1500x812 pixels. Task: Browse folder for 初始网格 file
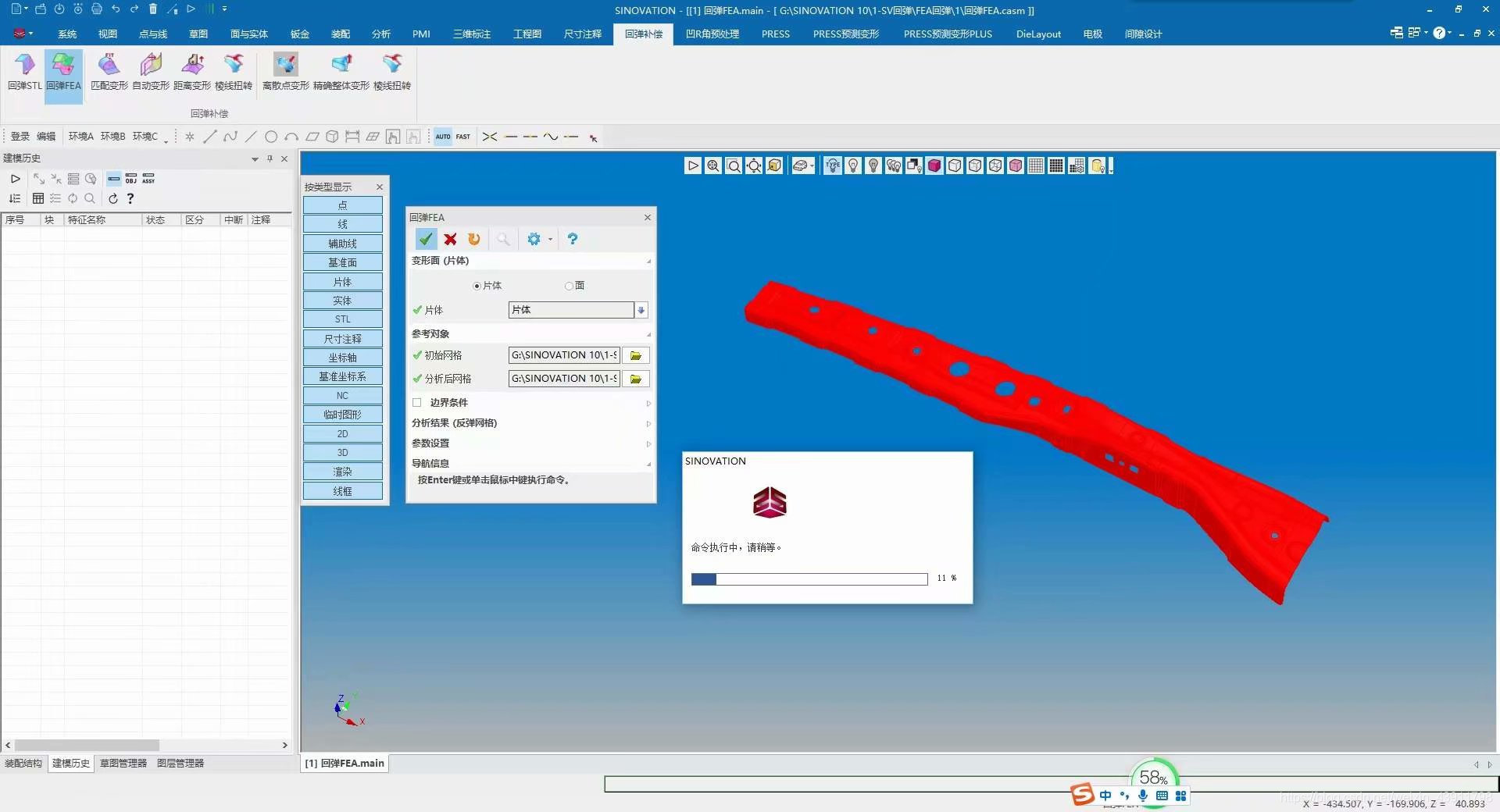636,355
